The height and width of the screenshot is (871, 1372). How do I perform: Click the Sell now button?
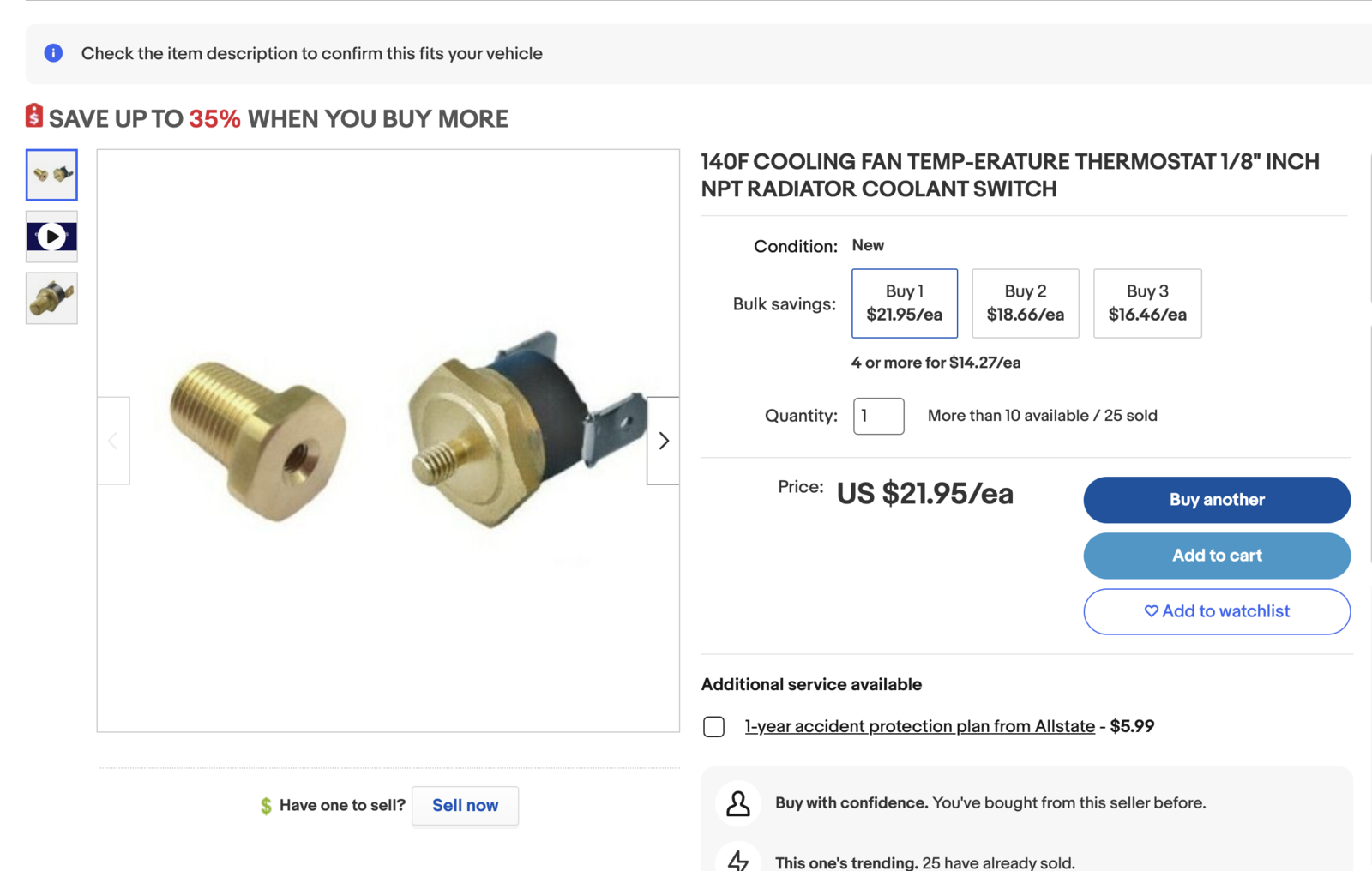(465, 806)
